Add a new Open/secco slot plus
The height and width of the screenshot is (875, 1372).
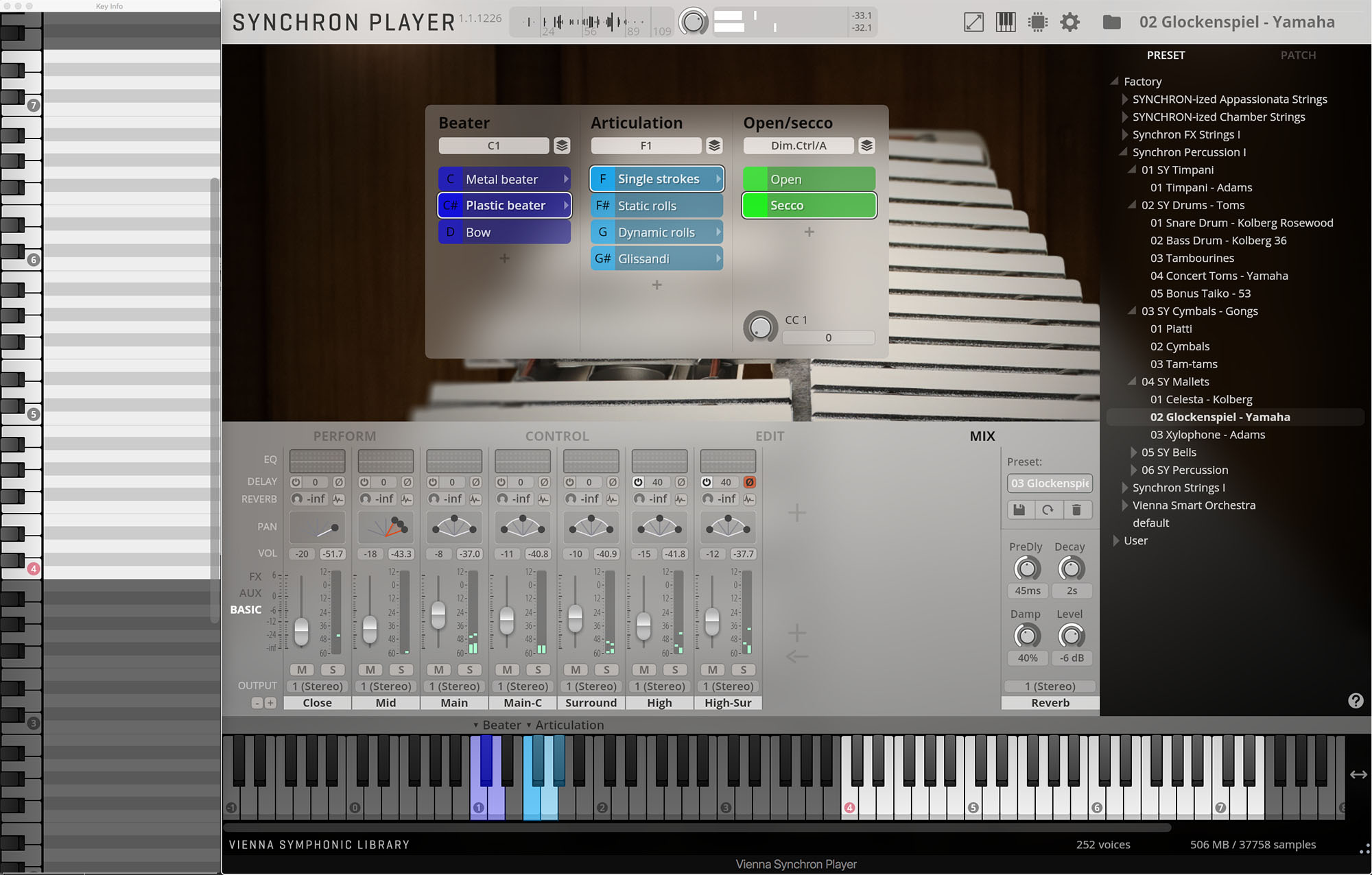coord(809,232)
